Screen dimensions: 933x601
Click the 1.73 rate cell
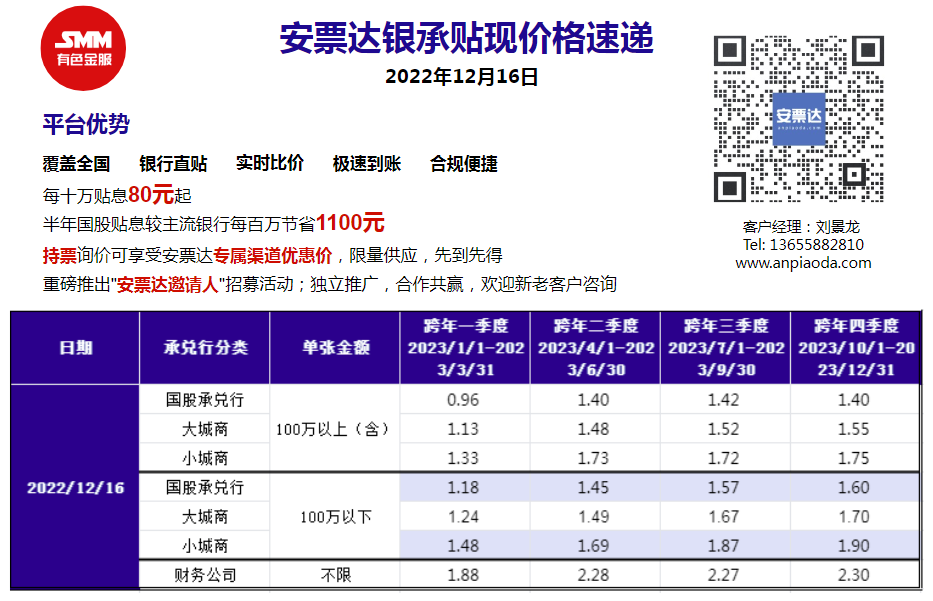coord(594,458)
